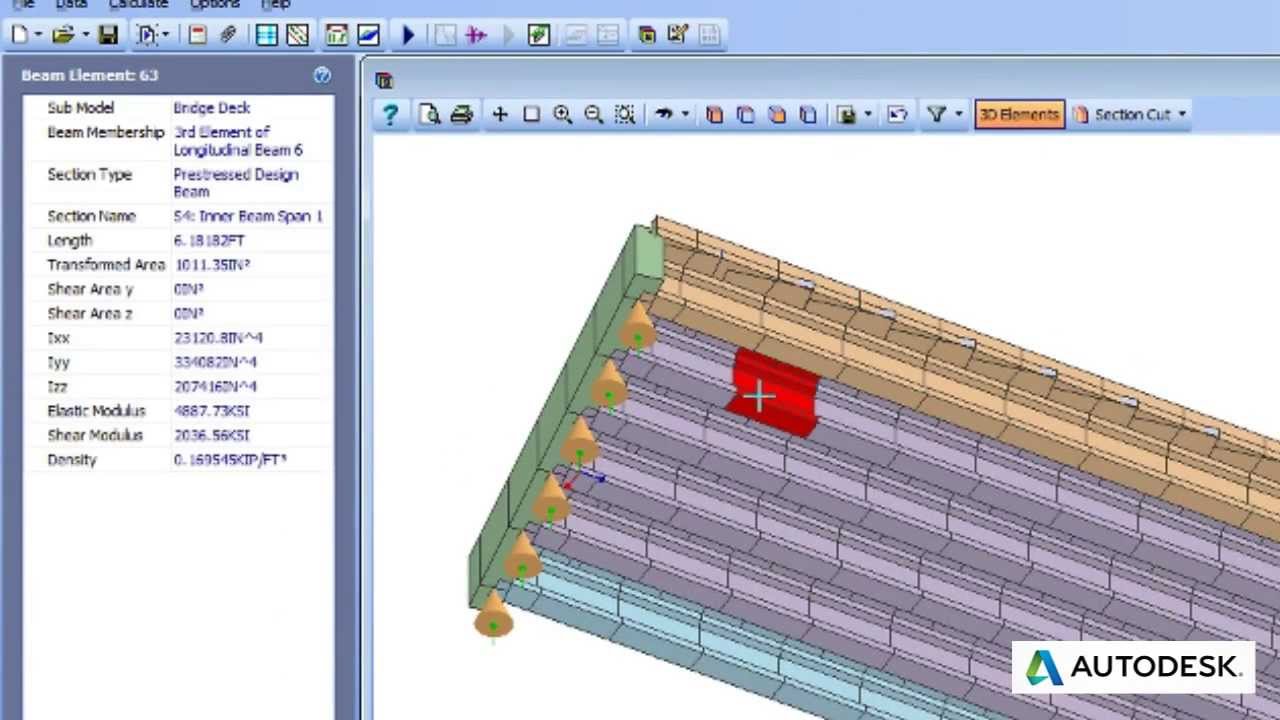Select the Zoom In magnifier tool
The width and height of the screenshot is (1280, 720).
[x=562, y=115]
